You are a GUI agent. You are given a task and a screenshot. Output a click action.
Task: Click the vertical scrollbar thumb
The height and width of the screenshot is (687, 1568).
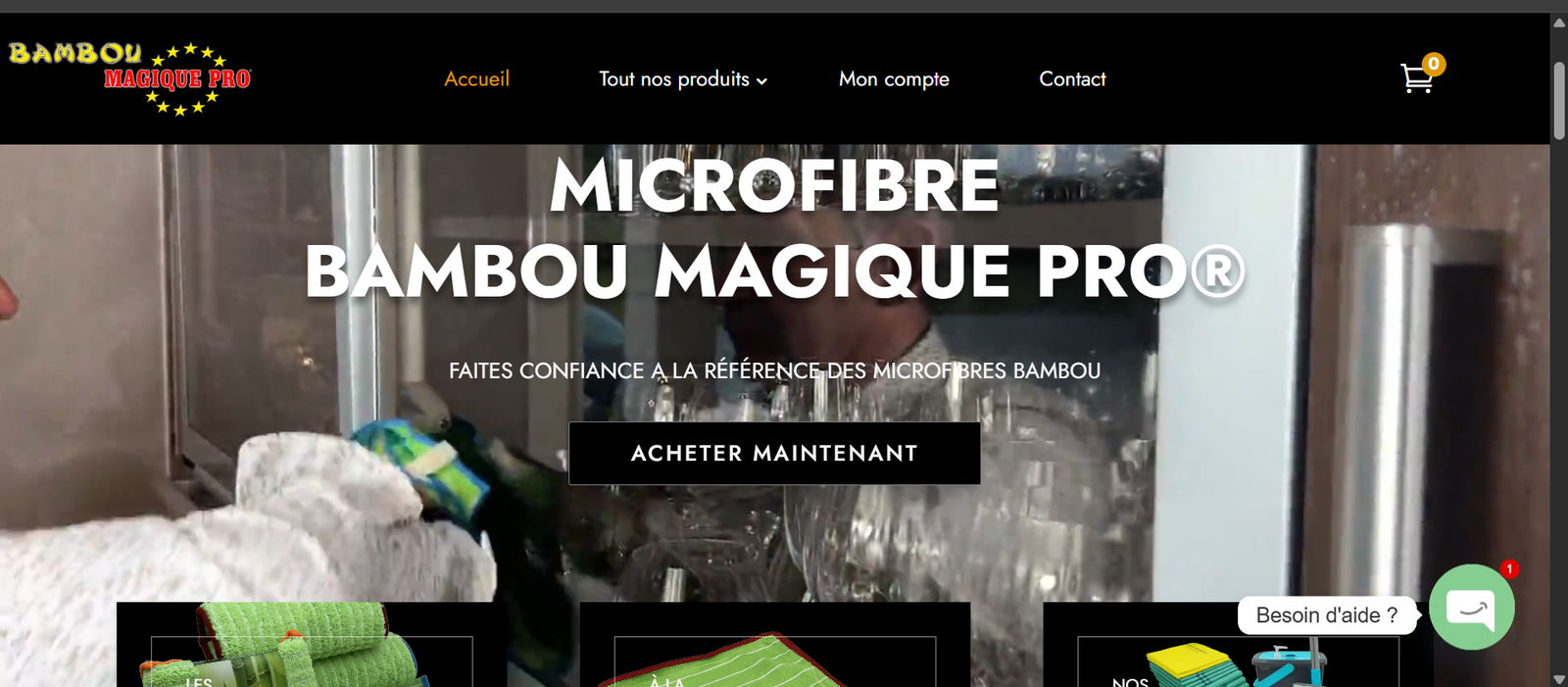1559,101
